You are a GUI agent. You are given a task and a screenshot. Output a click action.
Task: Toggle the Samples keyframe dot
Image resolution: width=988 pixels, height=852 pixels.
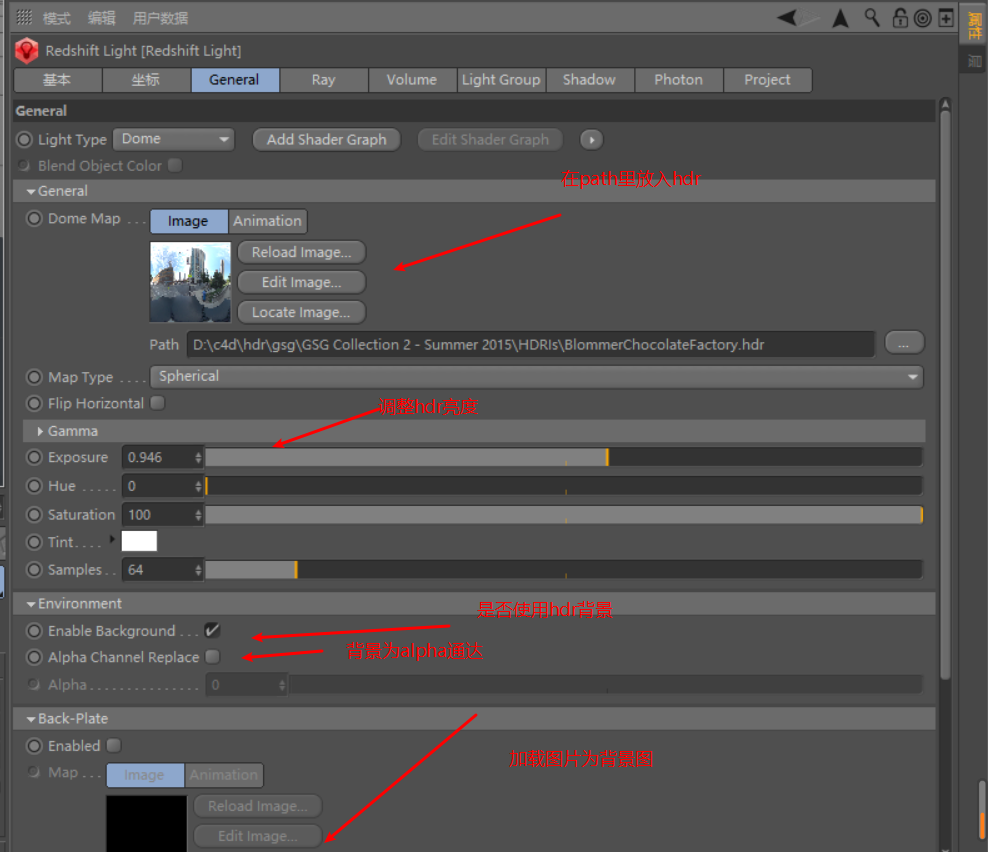point(34,570)
